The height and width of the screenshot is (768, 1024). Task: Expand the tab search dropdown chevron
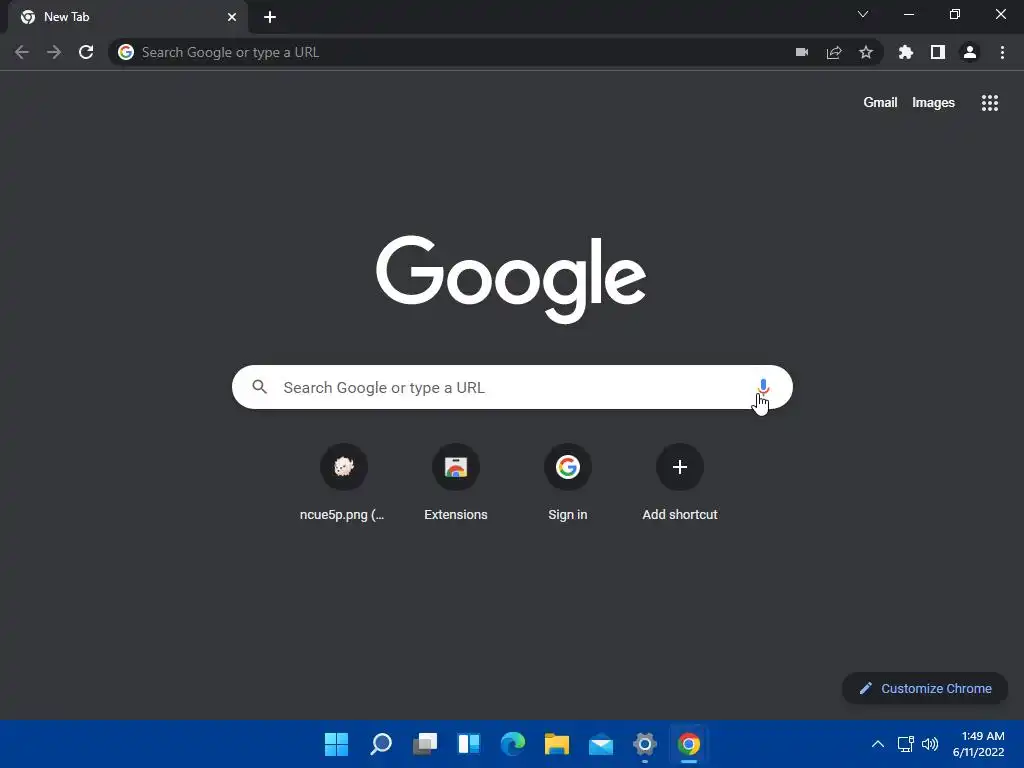[x=863, y=14]
